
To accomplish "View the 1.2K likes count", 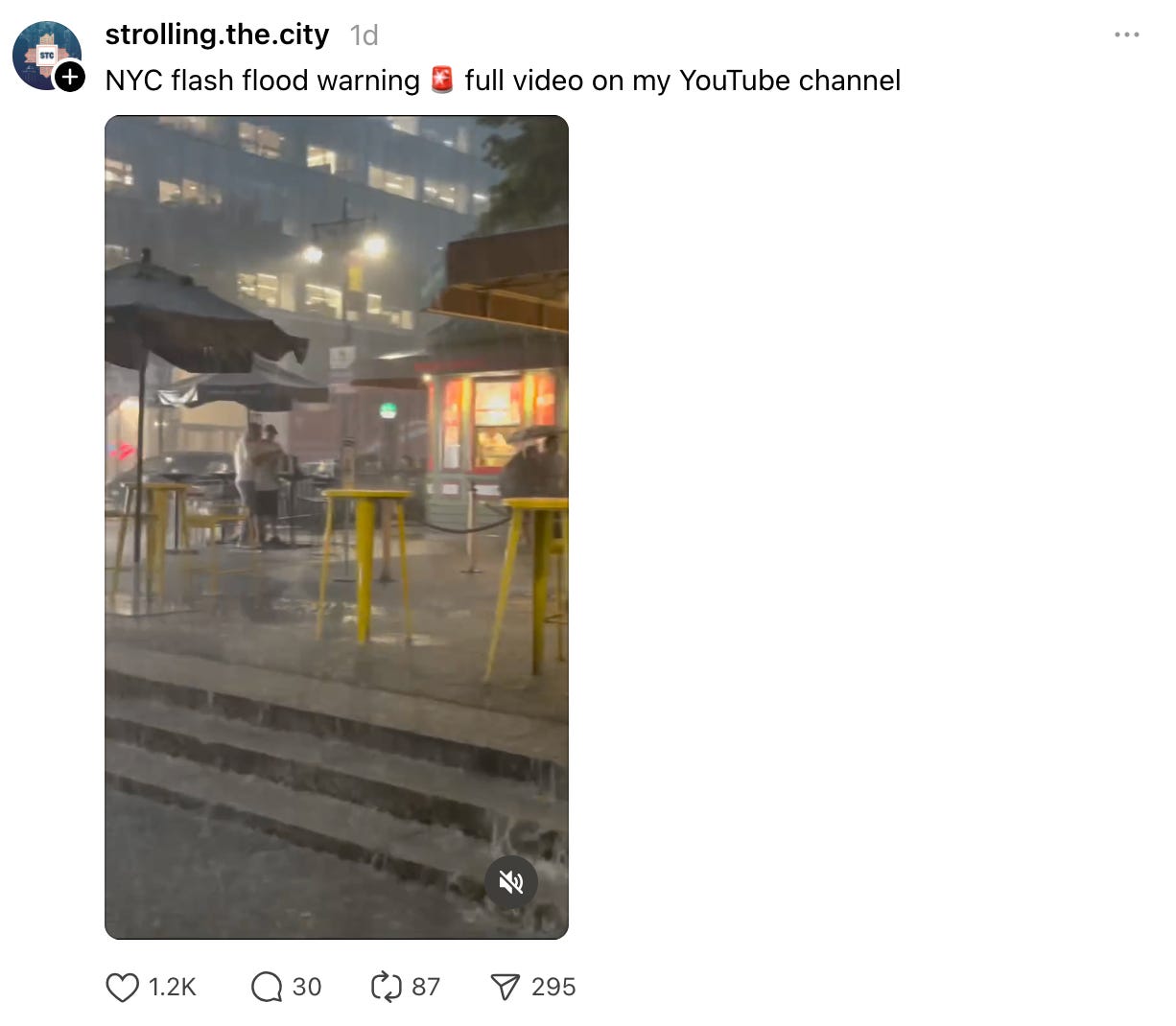I will [x=173, y=987].
